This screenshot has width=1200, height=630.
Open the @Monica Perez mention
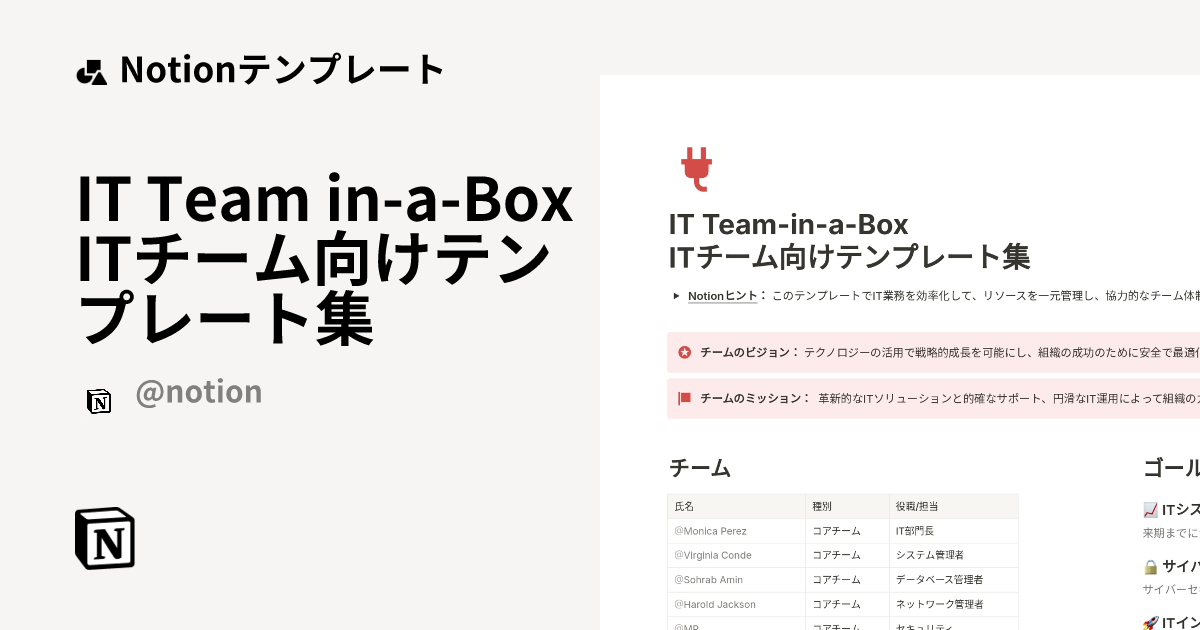coord(713,531)
